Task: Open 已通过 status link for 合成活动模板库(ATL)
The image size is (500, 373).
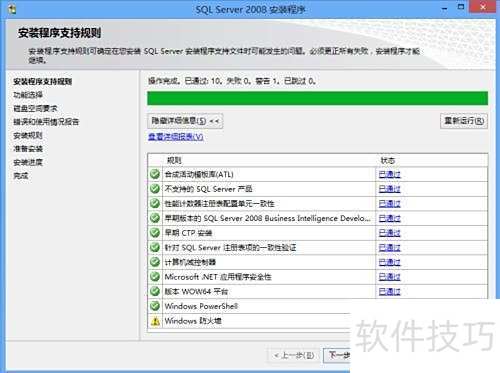Action: tap(390, 174)
